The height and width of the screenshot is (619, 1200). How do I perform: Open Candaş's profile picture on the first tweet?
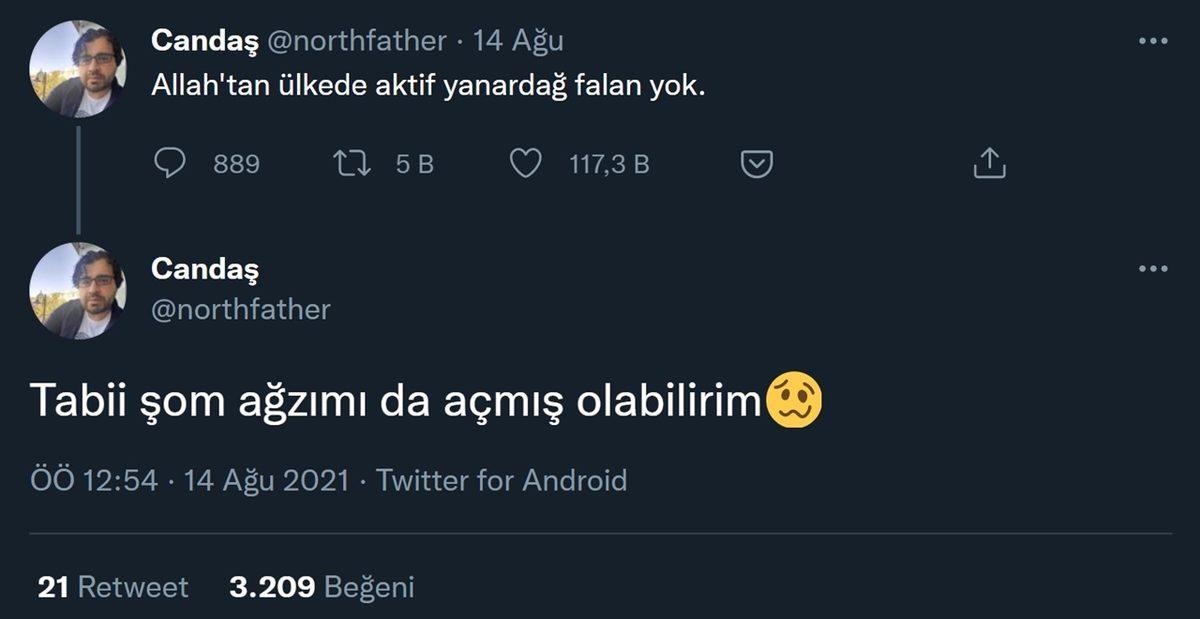(x=75, y=68)
